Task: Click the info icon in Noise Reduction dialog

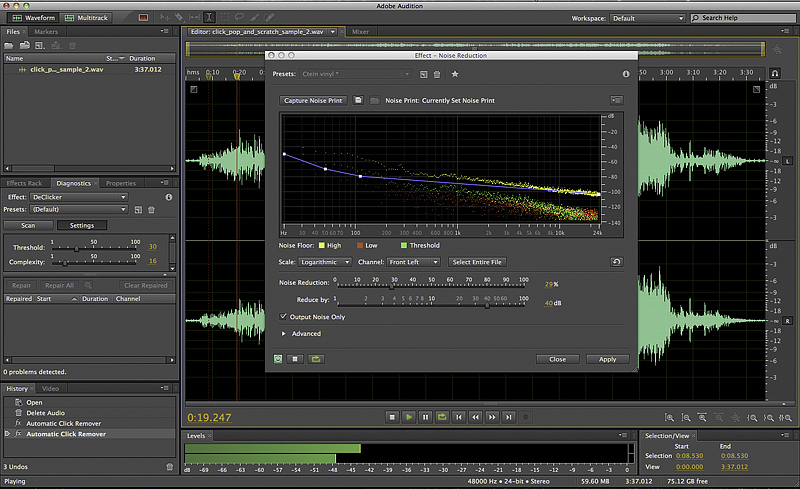Action: pyautogui.click(x=626, y=74)
